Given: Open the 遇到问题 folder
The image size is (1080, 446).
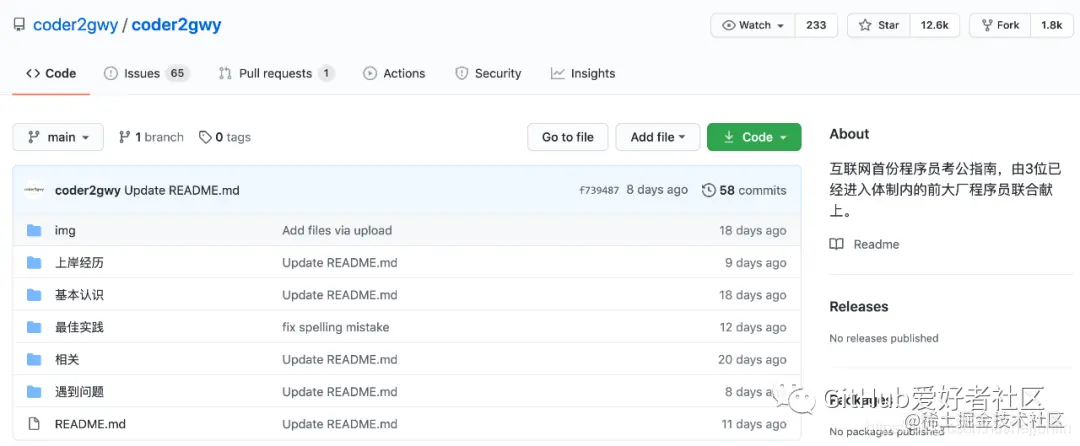Looking at the screenshot, I should [x=79, y=392].
